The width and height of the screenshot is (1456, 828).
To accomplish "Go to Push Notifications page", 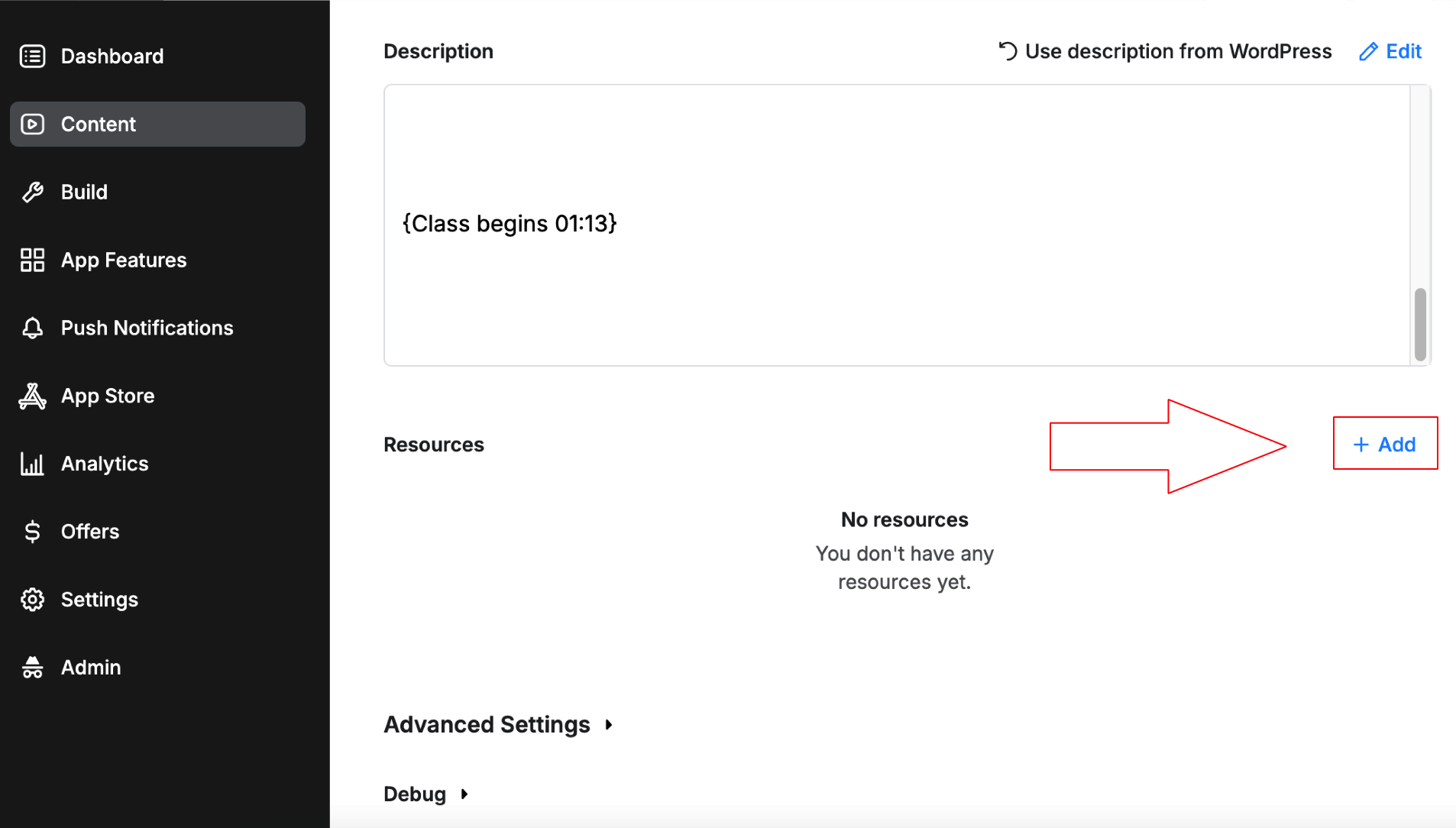I will 147,328.
